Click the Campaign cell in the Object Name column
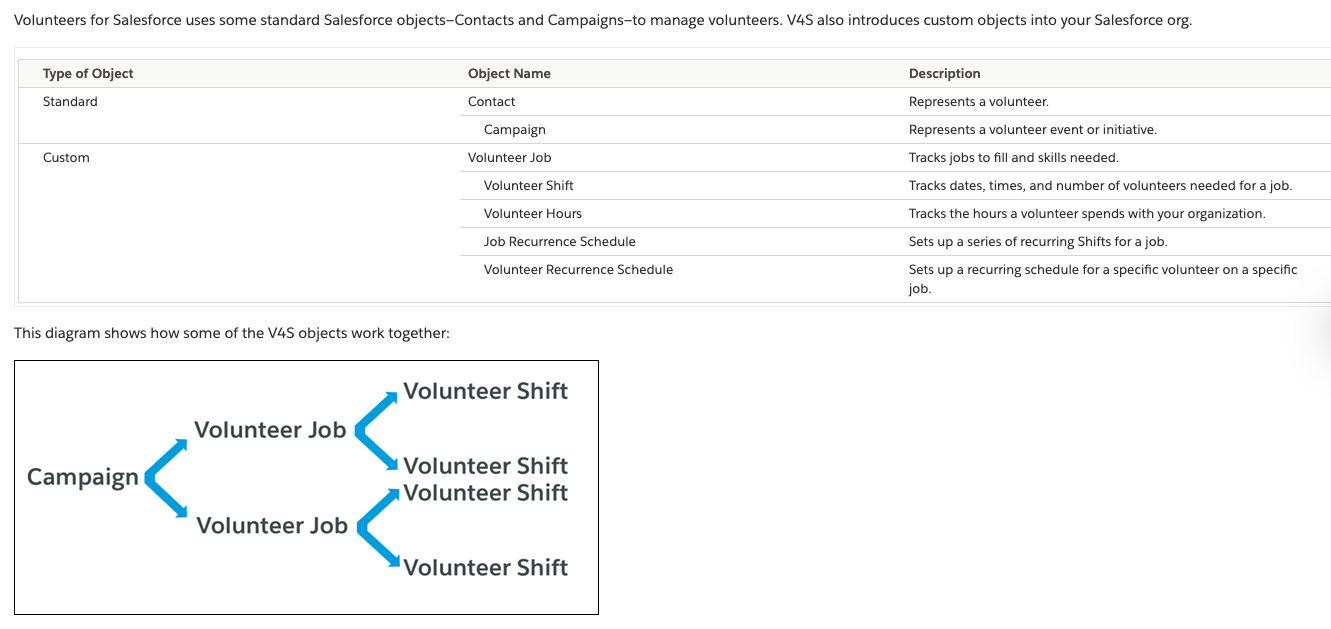 [x=514, y=129]
